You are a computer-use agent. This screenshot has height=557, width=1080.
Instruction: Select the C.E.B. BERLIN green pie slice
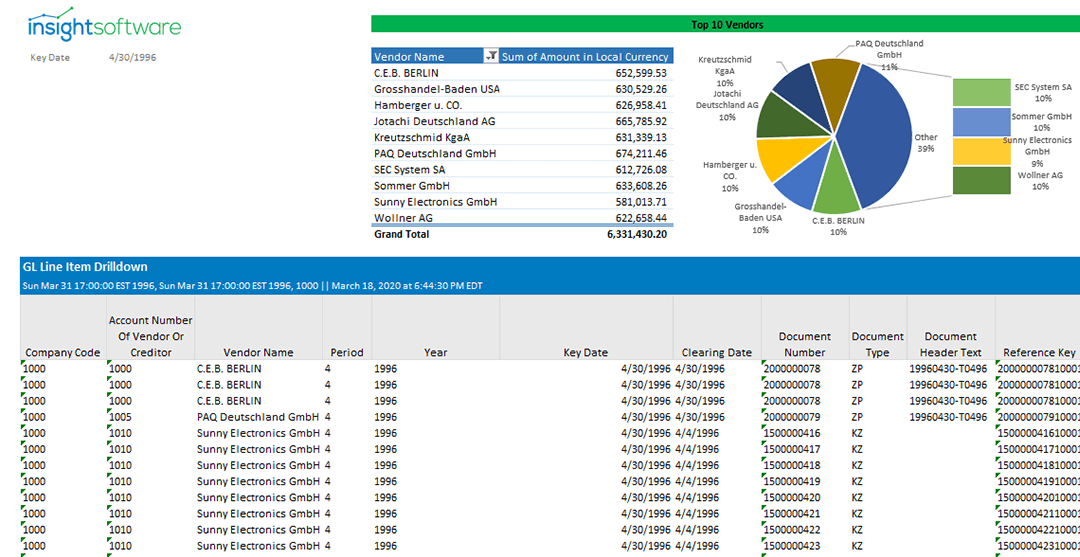click(x=835, y=182)
